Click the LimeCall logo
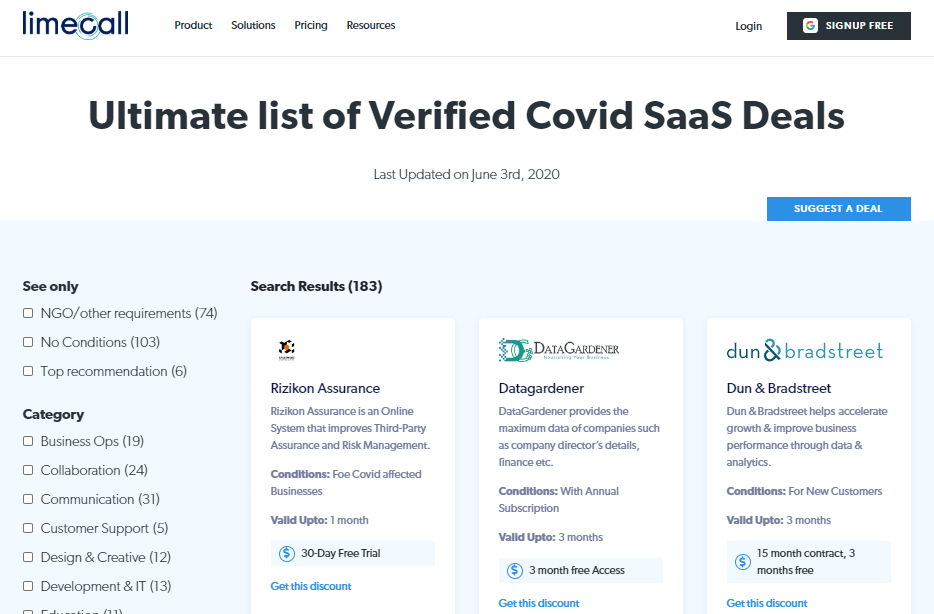 (x=75, y=25)
